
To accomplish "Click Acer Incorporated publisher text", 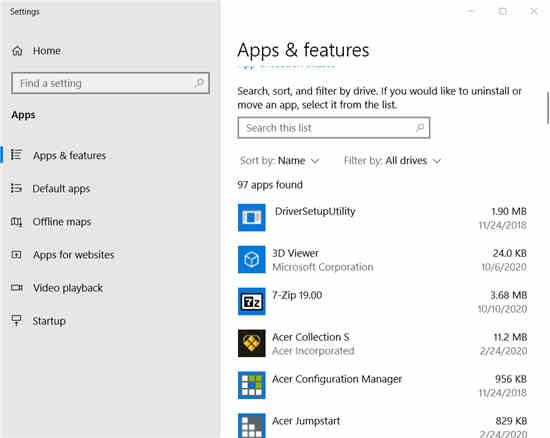I will [x=313, y=351].
